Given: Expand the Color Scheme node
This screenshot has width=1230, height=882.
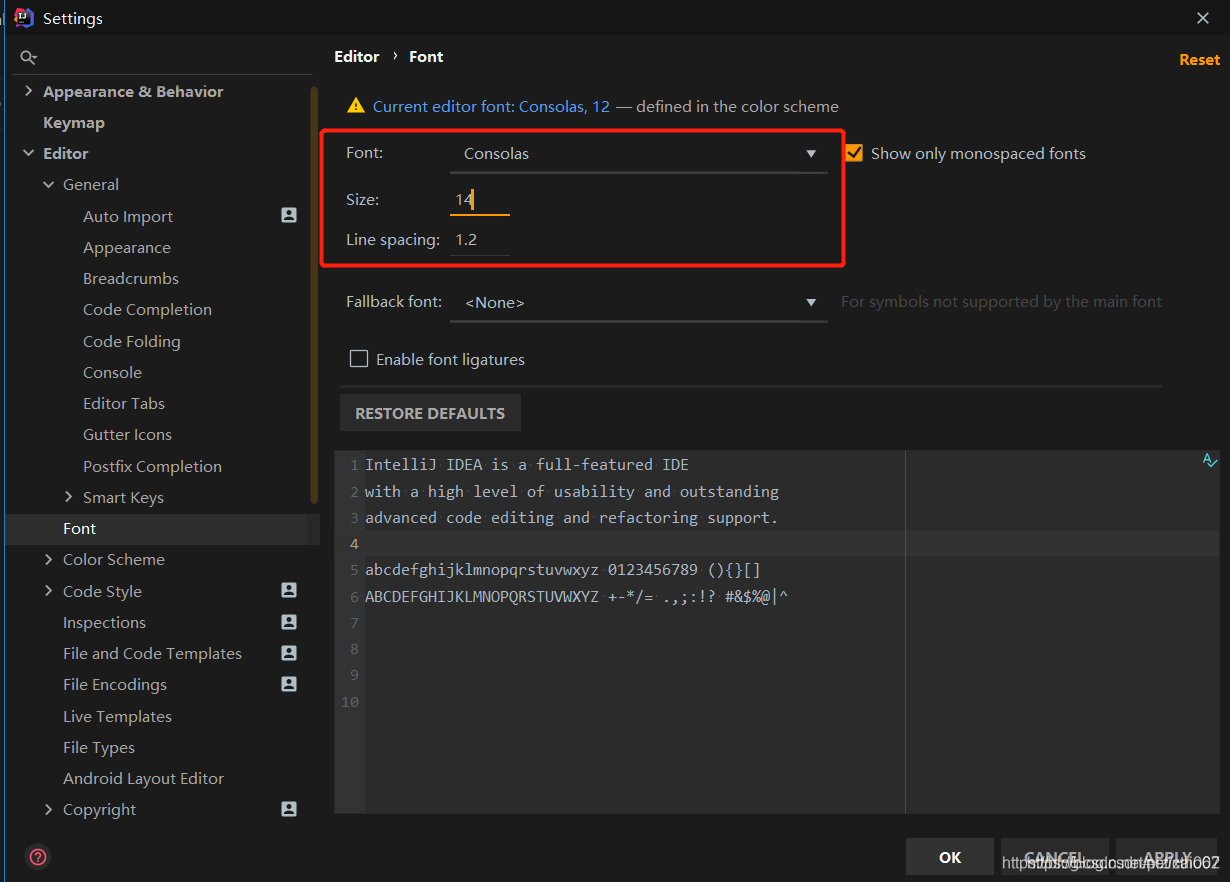Looking at the screenshot, I should (48, 559).
